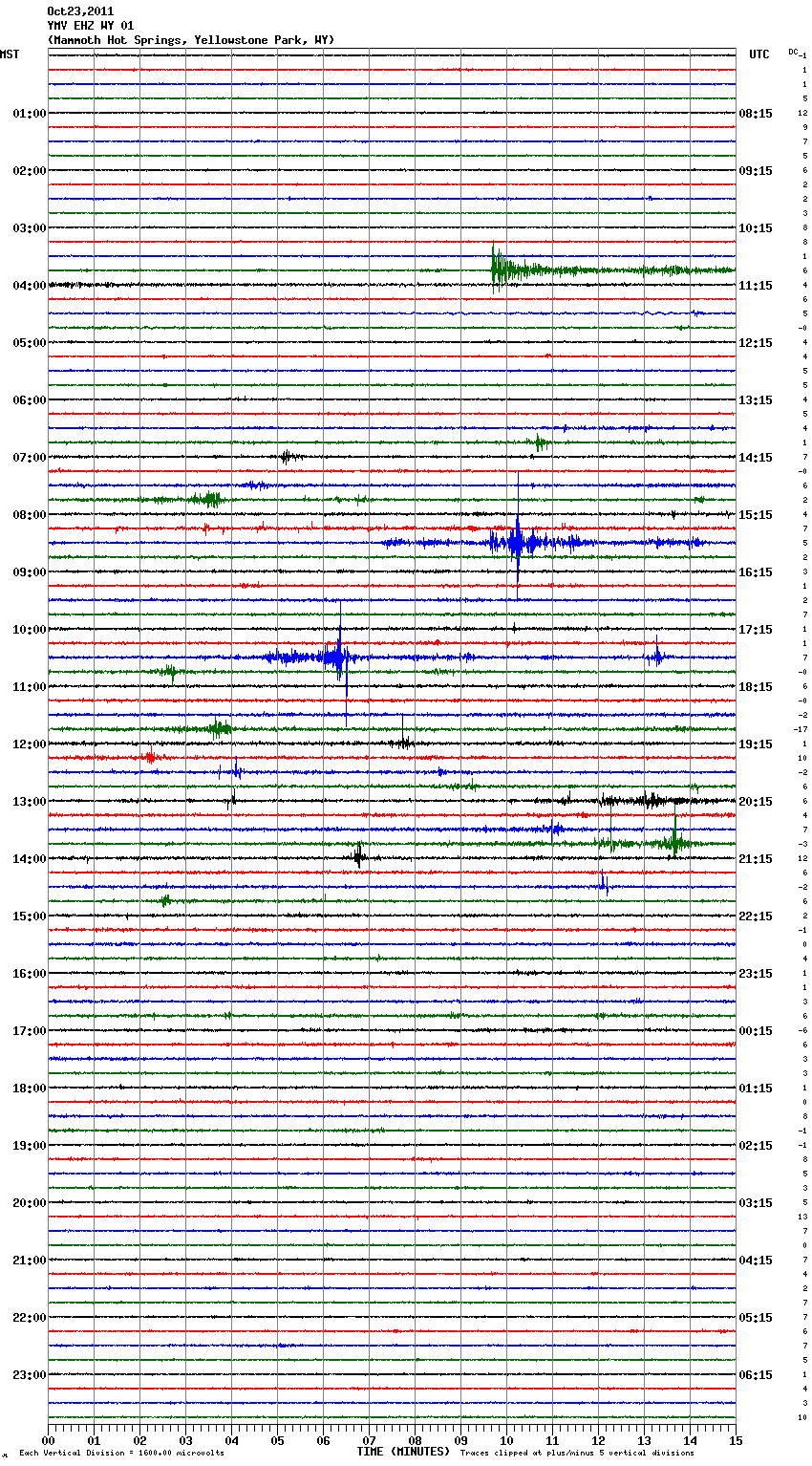This screenshot has width=812, height=1466.
Task: Select the 14:00 MST time label
Action: pyautogui.click(x=29, y=858)
